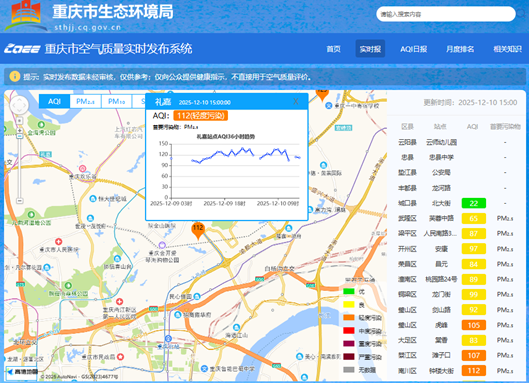529x383 pixels.
Task: Open the 首页 navigation item
Action: (x=333, y=49)
